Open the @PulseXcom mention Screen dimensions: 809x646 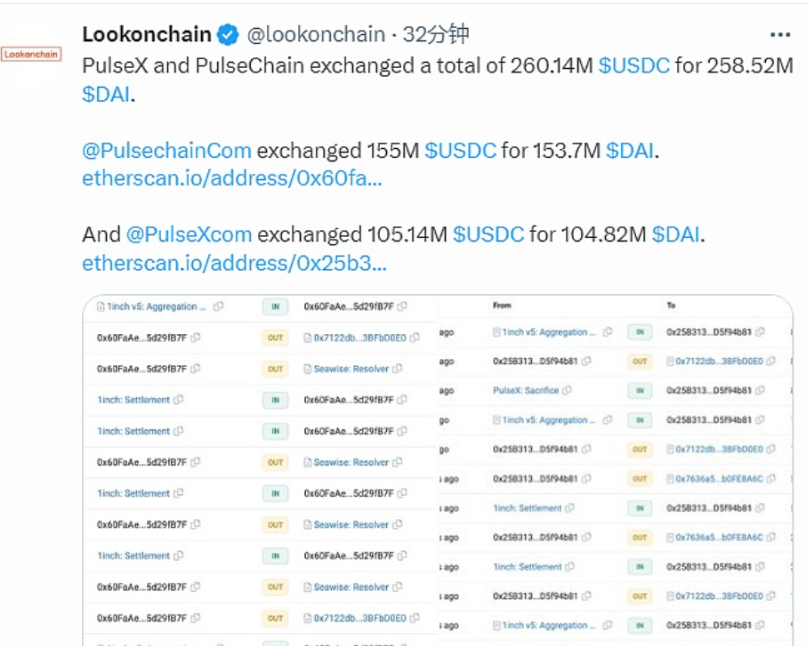click(189, 235)
